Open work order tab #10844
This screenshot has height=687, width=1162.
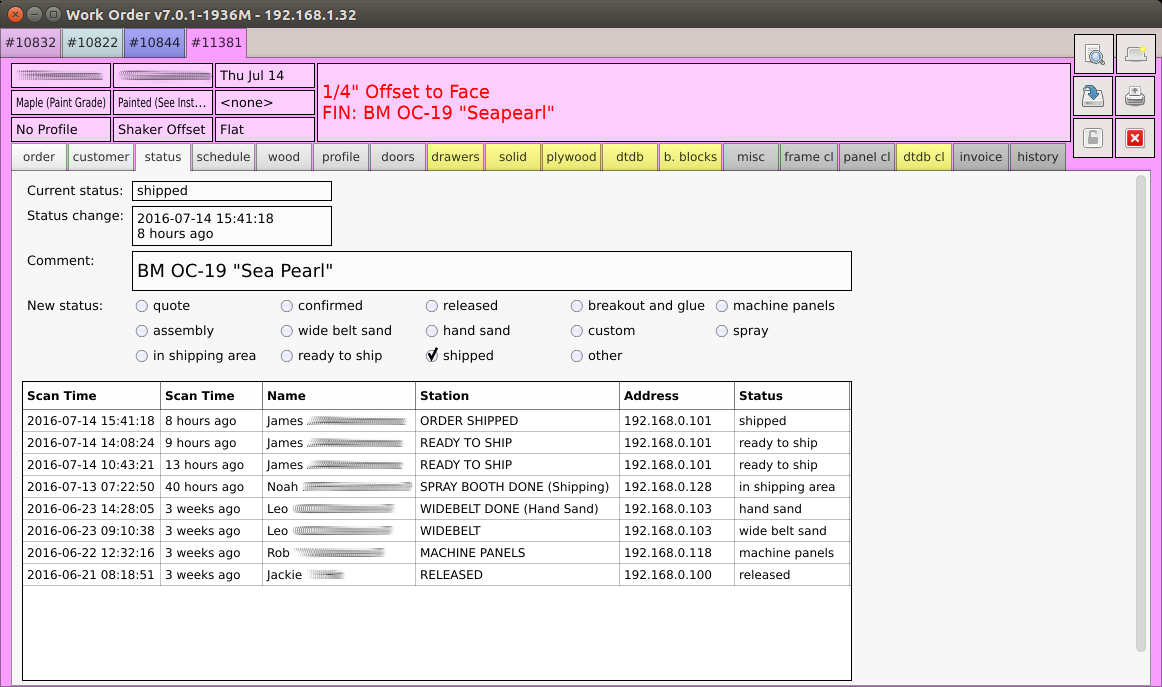click(x=154, y=43)
